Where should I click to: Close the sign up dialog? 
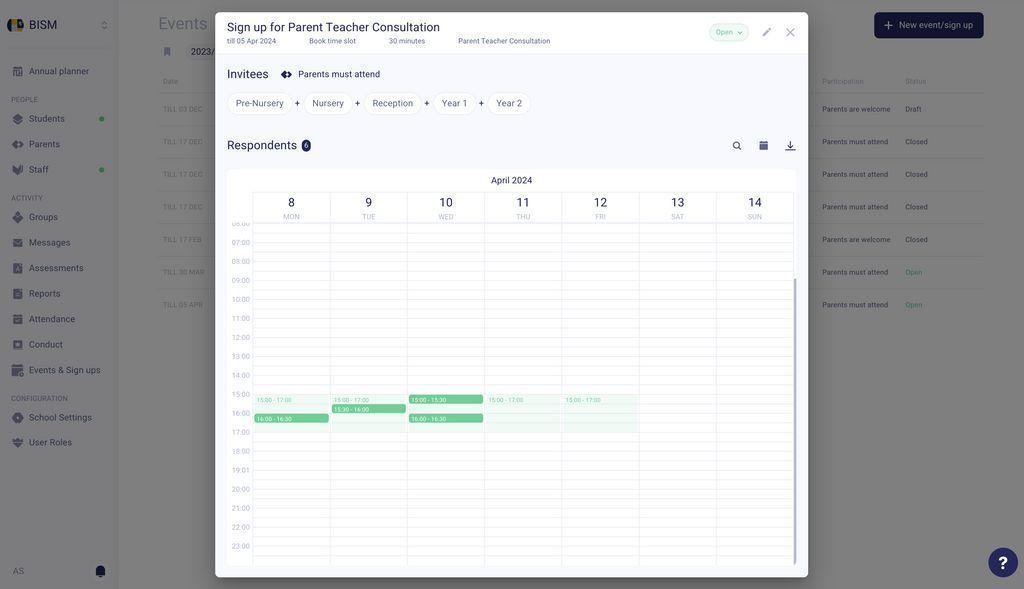790,32
